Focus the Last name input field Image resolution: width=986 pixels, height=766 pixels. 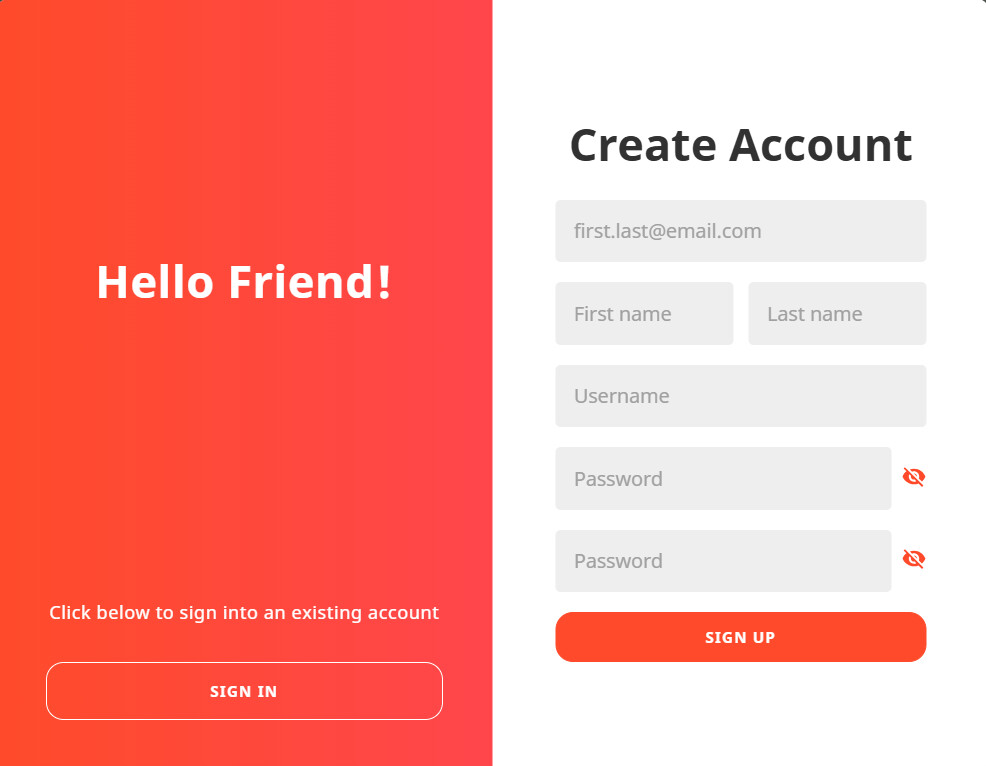click(837, 314)
